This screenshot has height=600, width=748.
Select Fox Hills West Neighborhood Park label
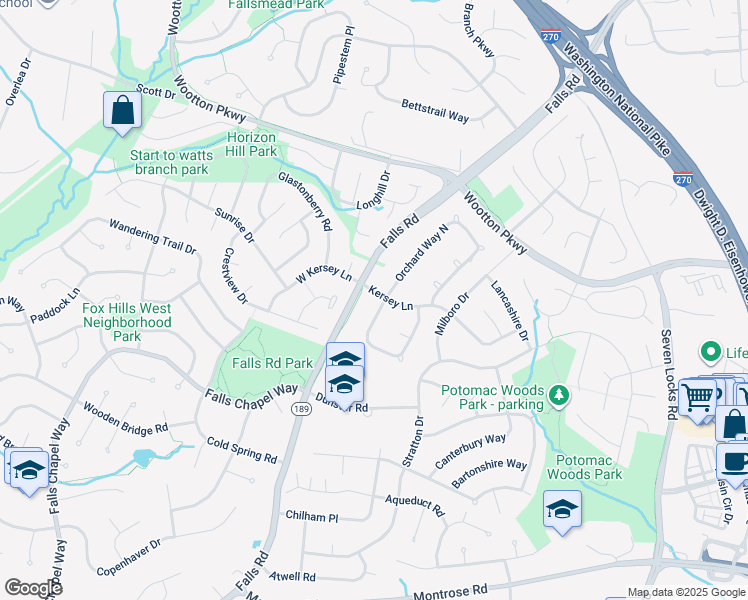tap(127, 322)
